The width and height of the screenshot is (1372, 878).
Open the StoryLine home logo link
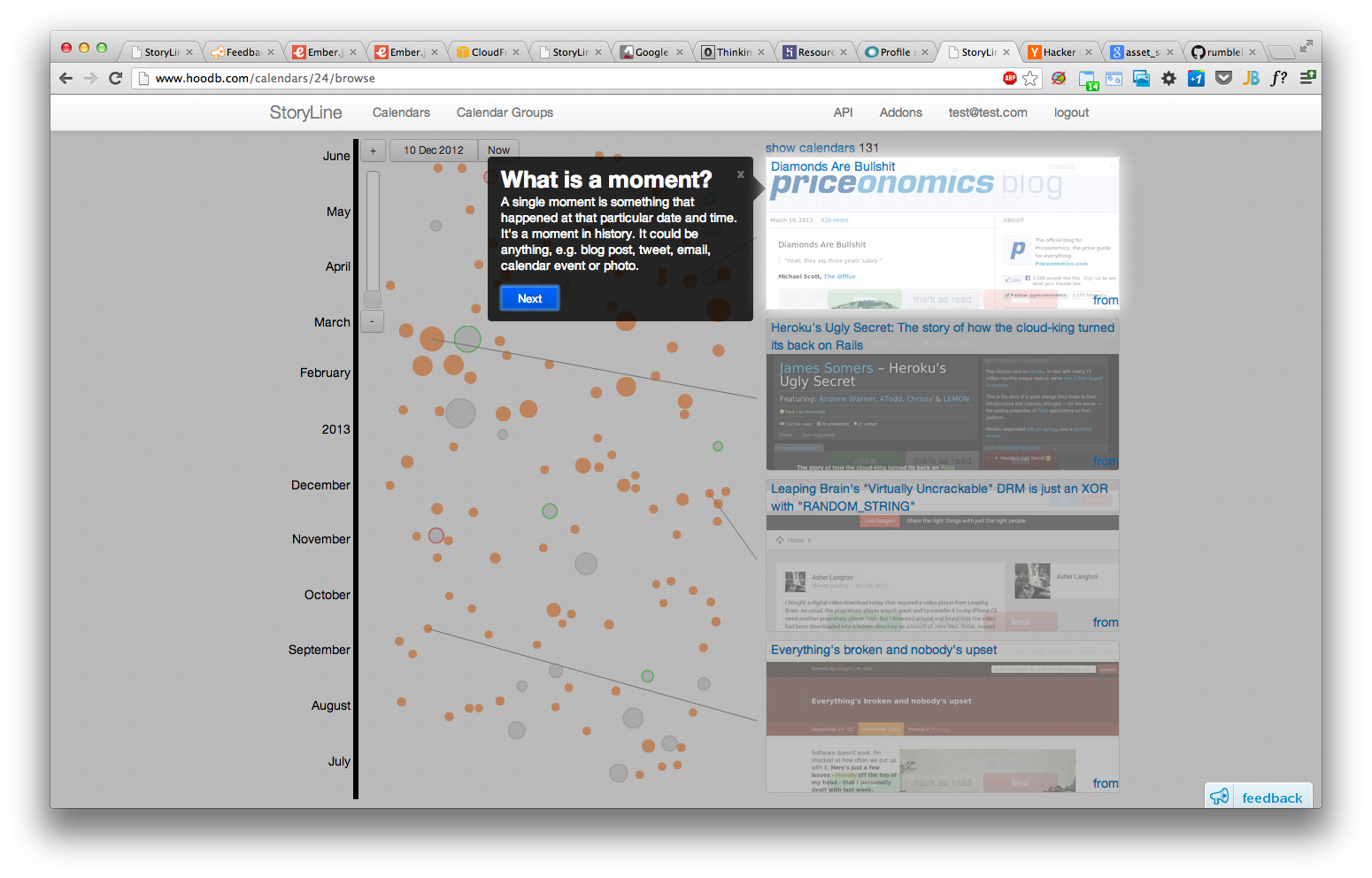click(305, 112)
